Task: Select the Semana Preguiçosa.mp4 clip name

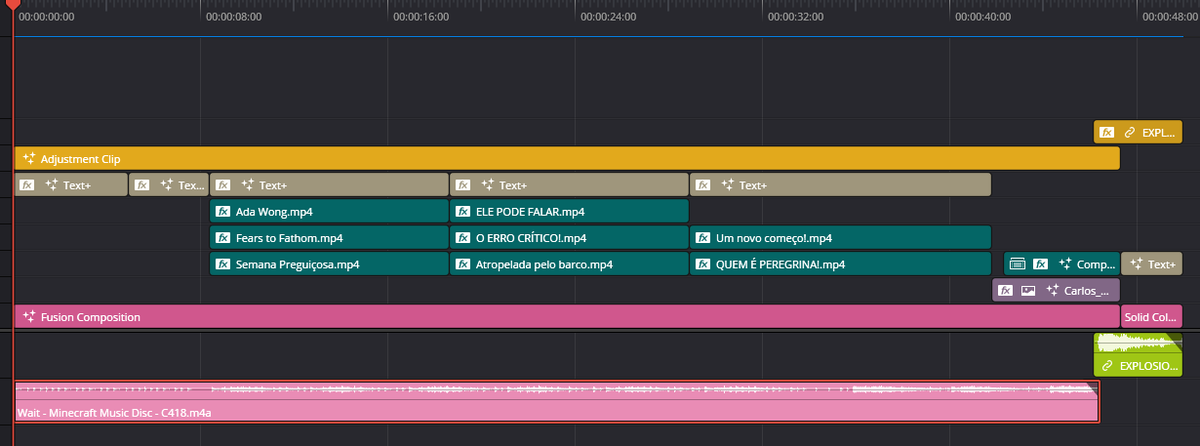Action: pos(297,264)
